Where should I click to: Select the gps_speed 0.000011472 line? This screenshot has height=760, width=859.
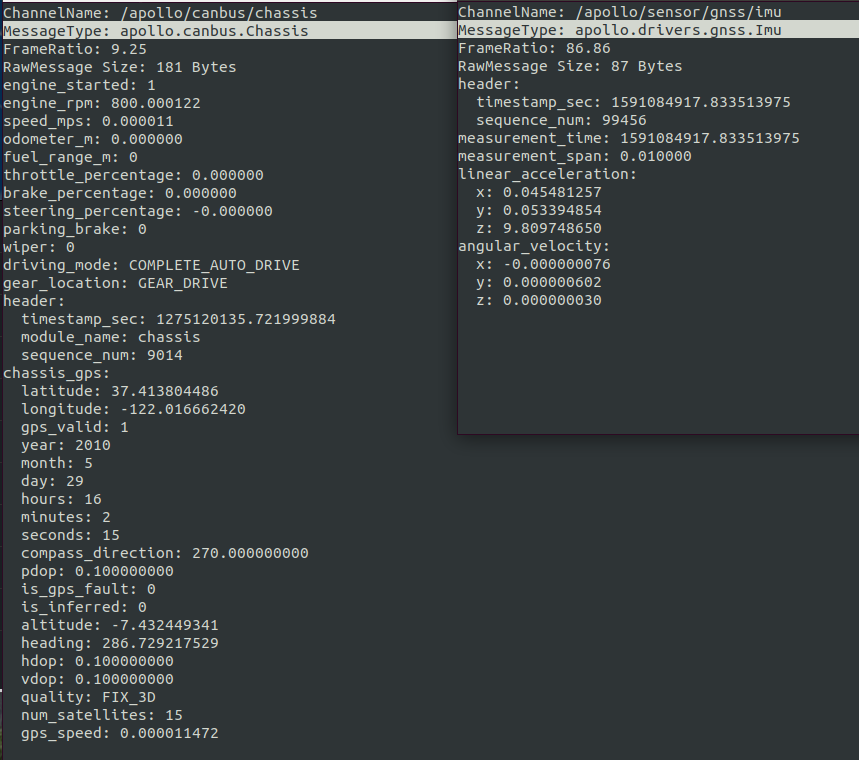(119, 734)
